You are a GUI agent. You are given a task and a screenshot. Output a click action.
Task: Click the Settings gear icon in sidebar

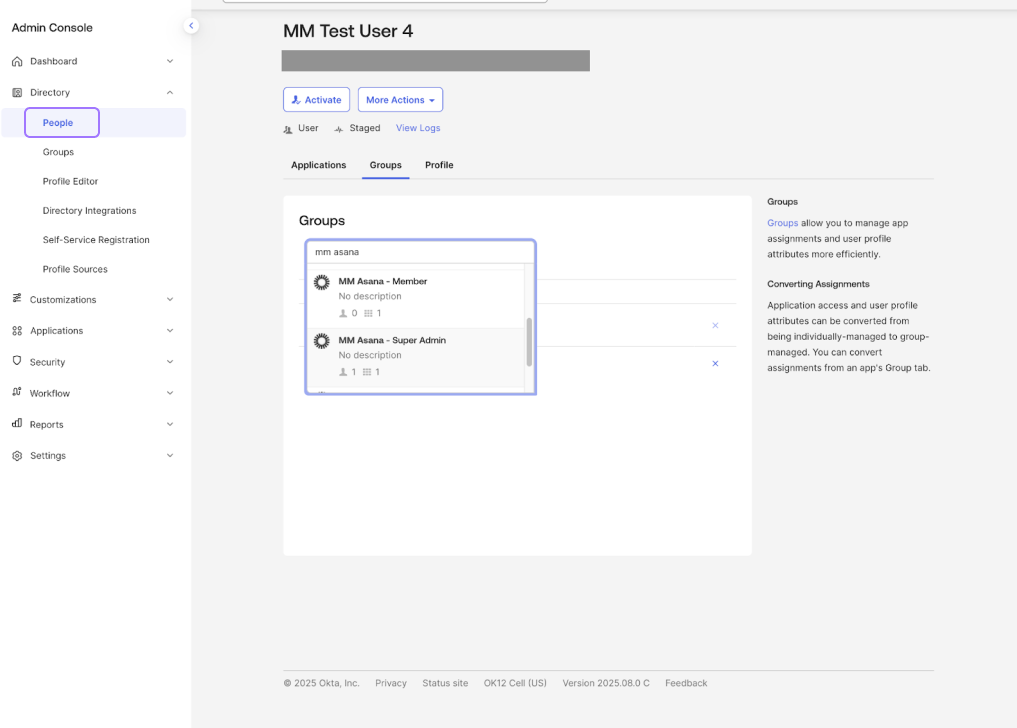[17, 456]
